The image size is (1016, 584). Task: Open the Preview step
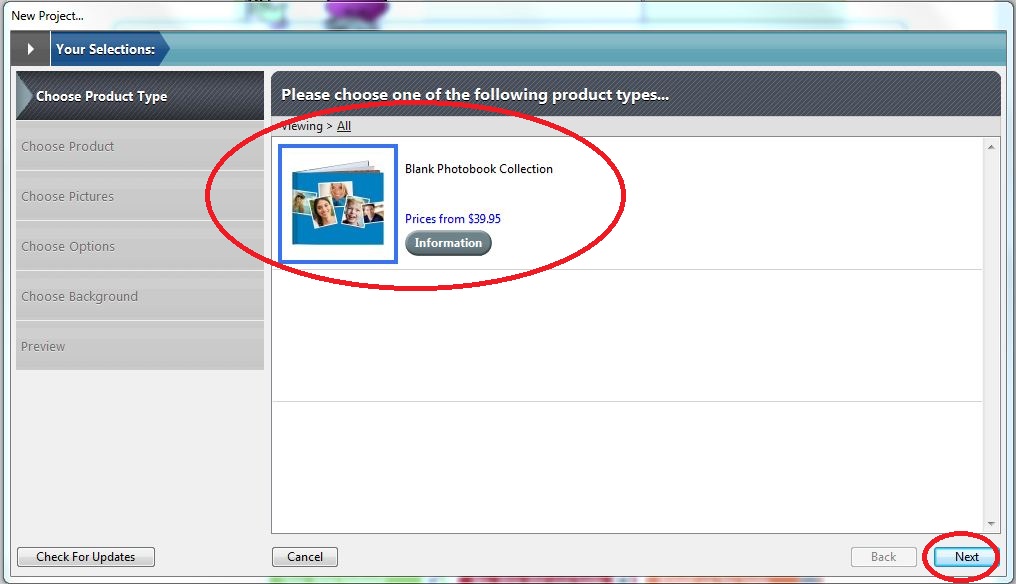point(140,346)
